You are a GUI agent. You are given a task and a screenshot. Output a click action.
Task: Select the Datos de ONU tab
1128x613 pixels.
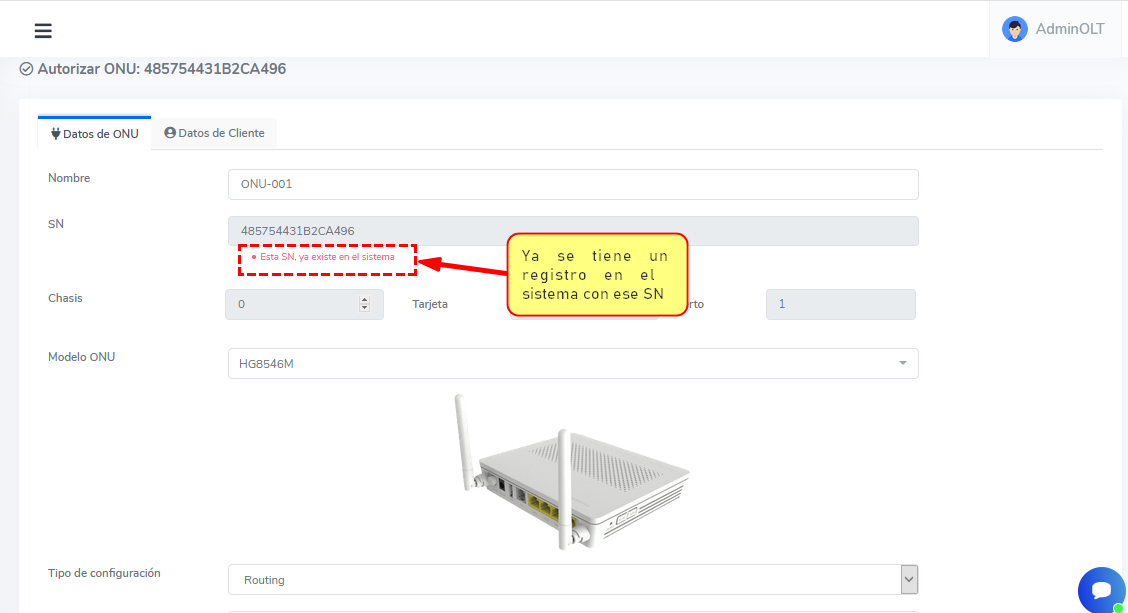(x=95, y=133)
